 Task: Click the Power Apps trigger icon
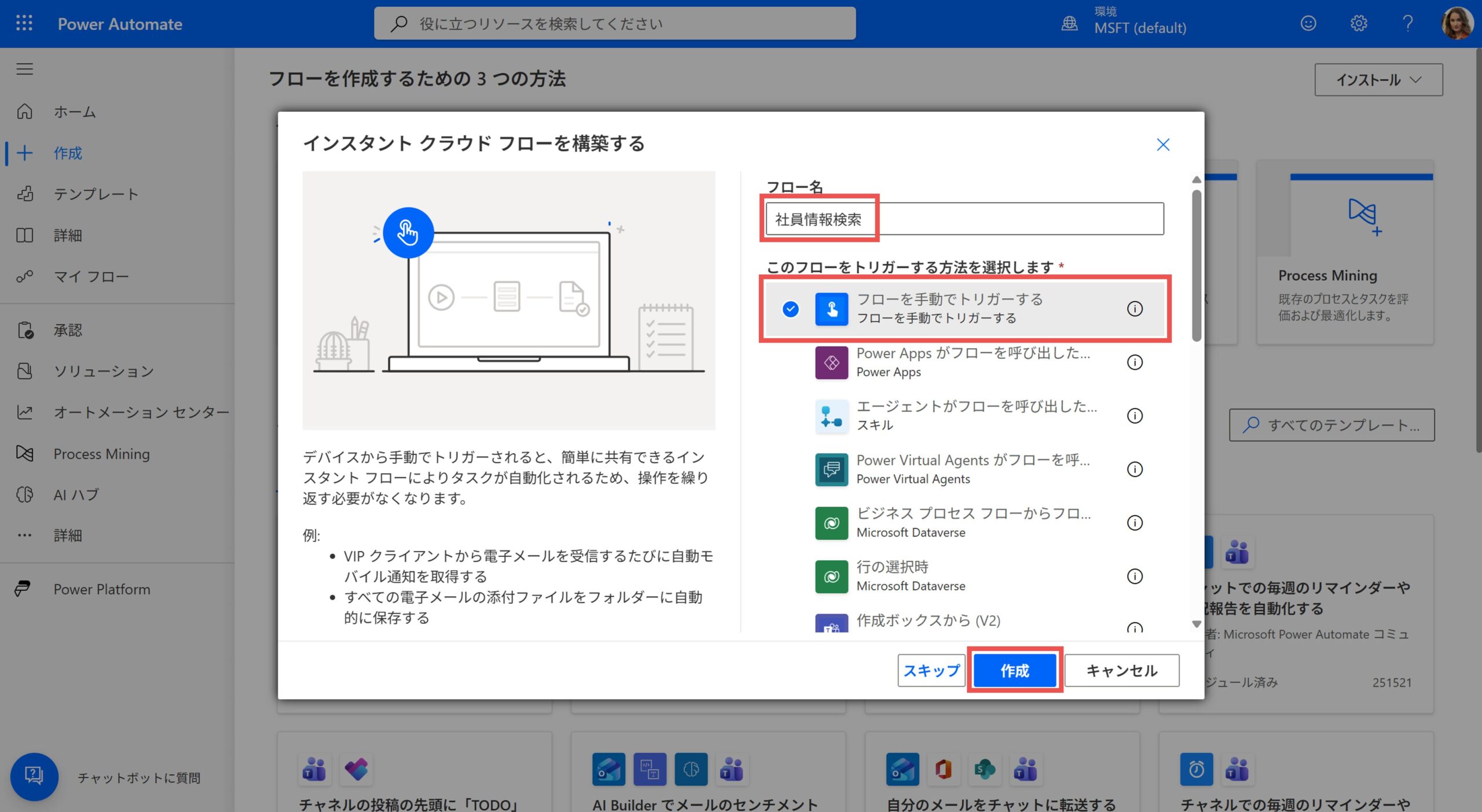[831, 362]
